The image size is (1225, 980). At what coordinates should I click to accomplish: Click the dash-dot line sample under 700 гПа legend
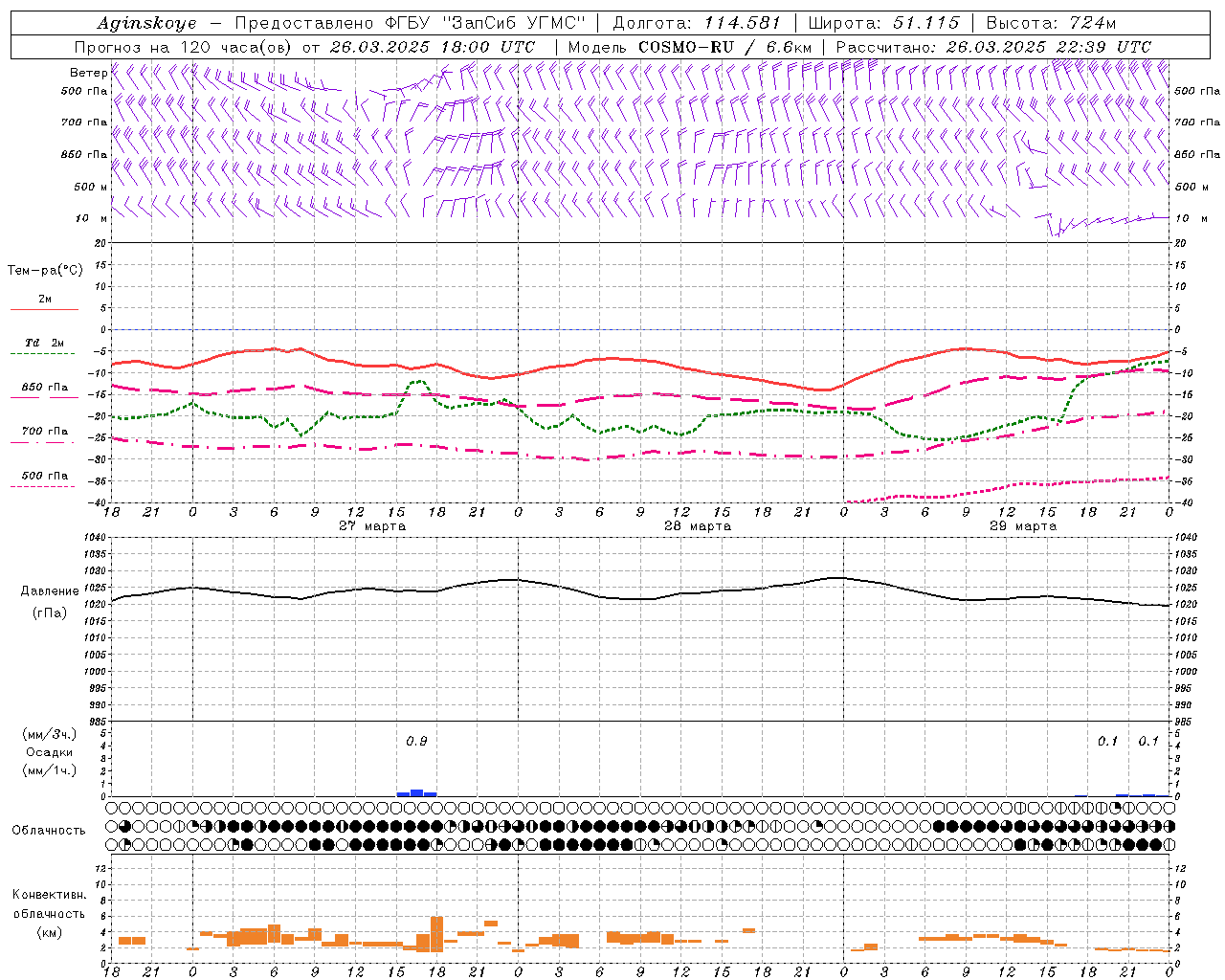pyautogui.click(x=42, y=442)
